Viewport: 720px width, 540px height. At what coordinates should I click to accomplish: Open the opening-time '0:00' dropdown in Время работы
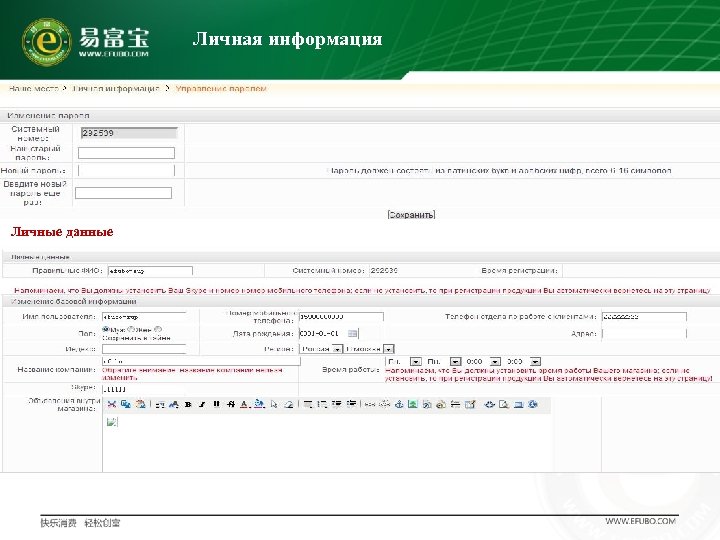coord(483,362)
